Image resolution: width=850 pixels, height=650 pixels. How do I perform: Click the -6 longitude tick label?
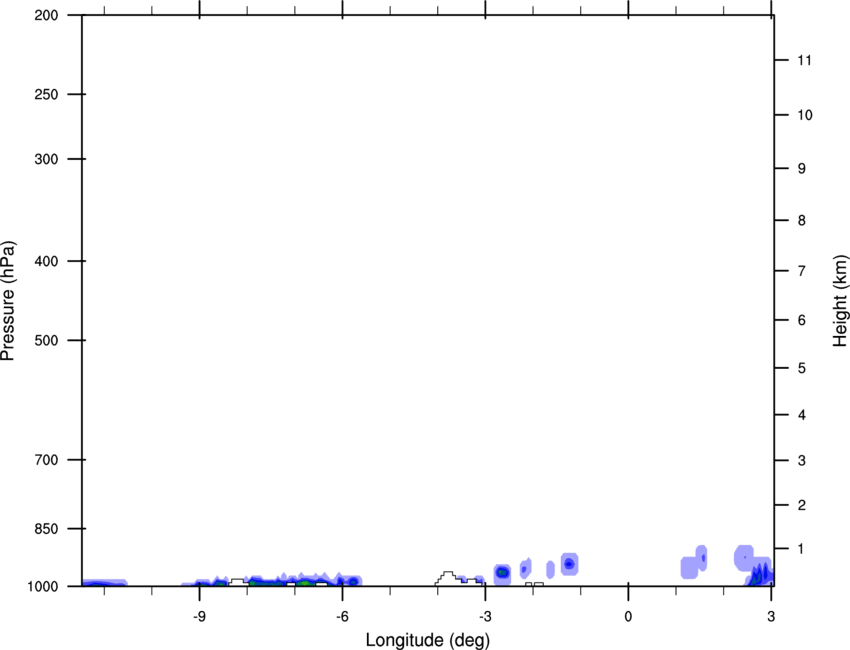click(342, 616)
